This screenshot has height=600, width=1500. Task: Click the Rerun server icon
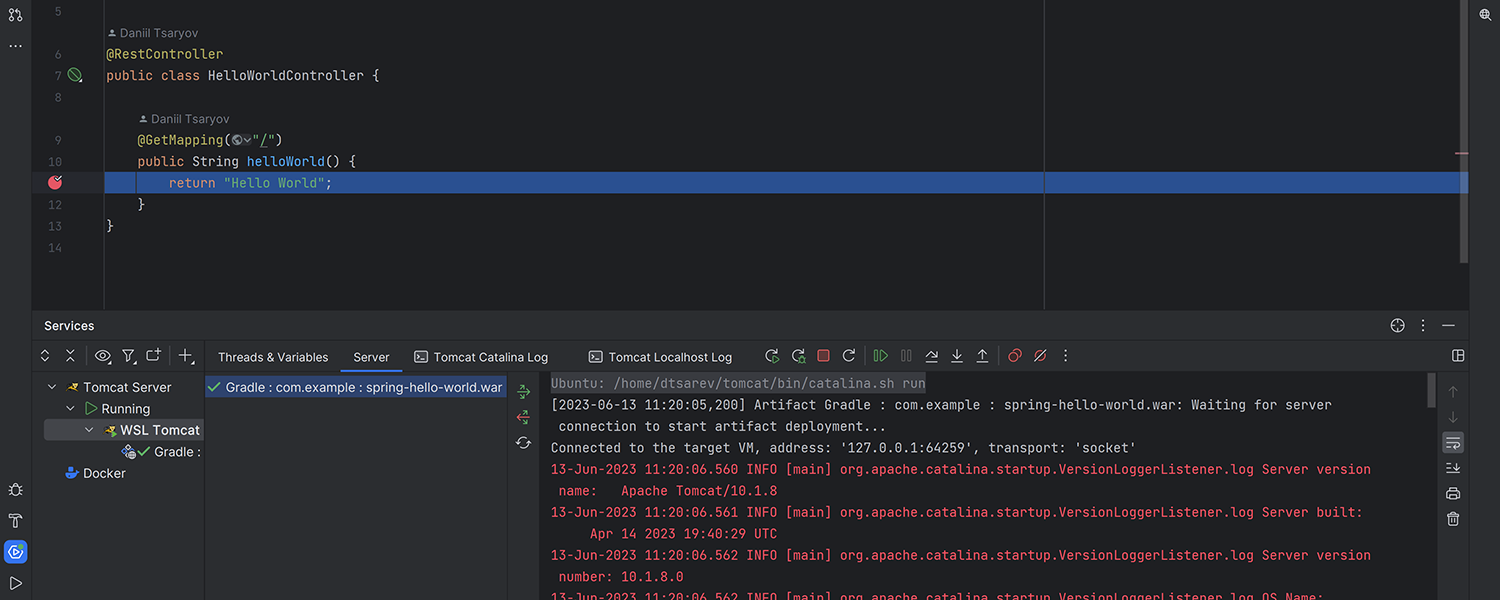(x=772, y=356)
